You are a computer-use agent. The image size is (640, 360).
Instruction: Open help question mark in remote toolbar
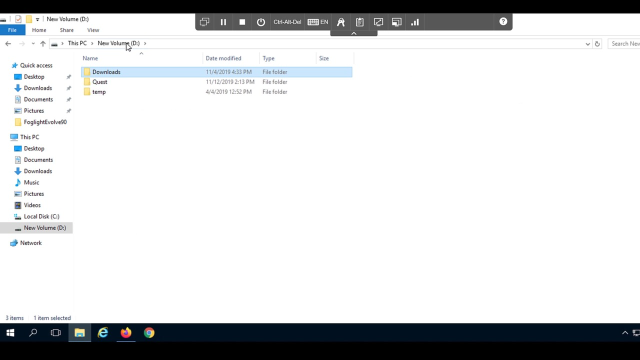[x=503, y=22]
